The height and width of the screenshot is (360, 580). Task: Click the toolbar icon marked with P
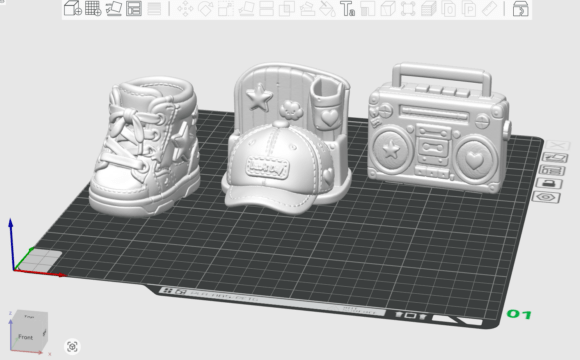click(469, 9)
